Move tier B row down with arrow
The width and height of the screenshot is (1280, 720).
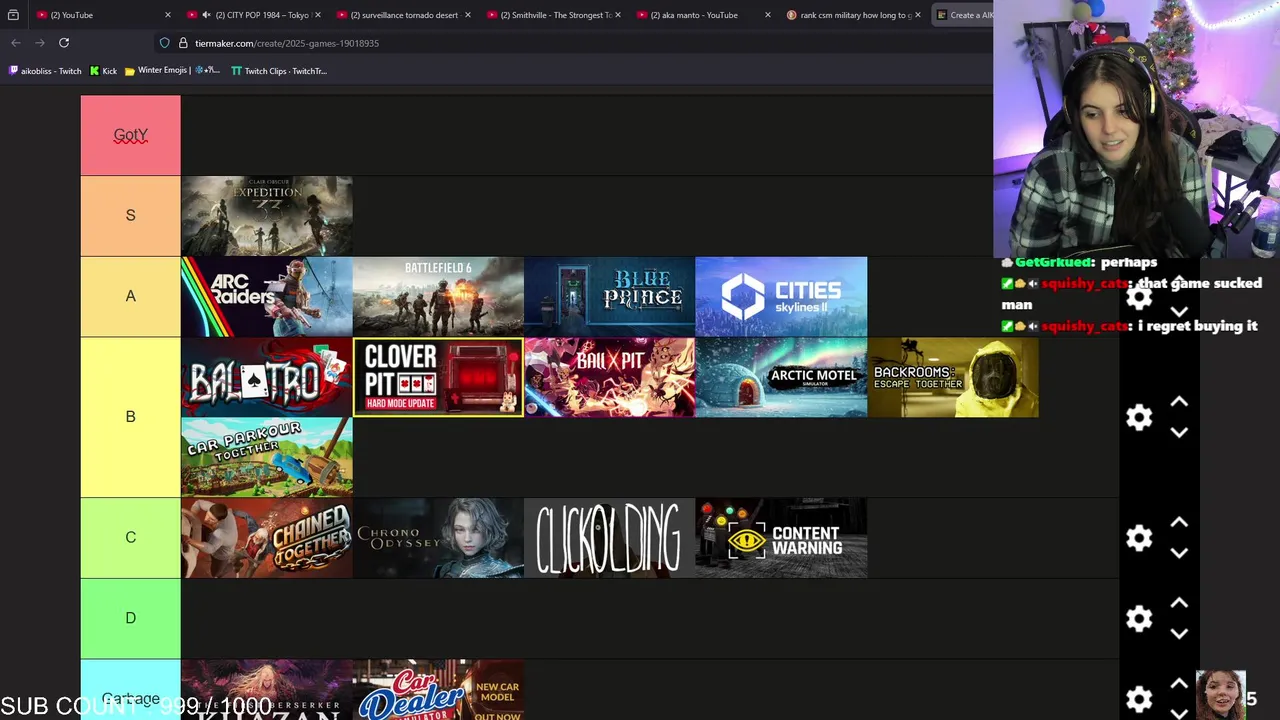[x=1179, y=432]
